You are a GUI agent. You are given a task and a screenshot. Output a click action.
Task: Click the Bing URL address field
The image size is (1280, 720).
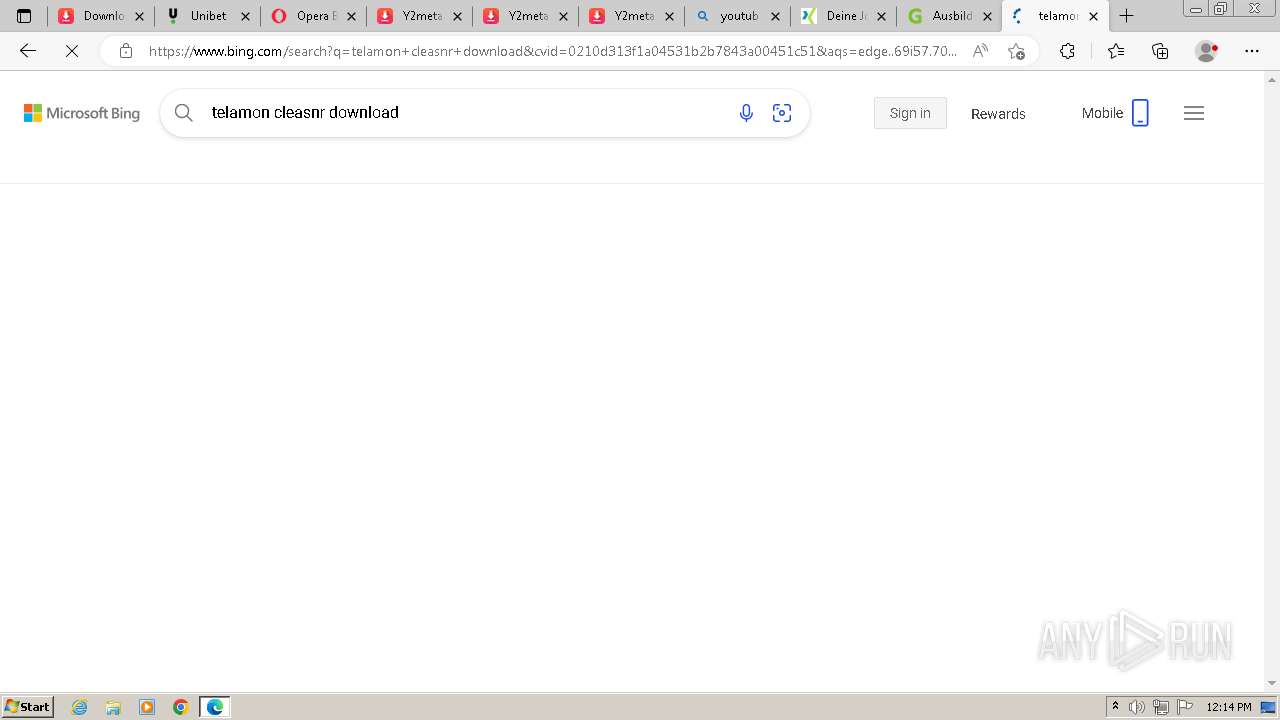tap(552, 51)
